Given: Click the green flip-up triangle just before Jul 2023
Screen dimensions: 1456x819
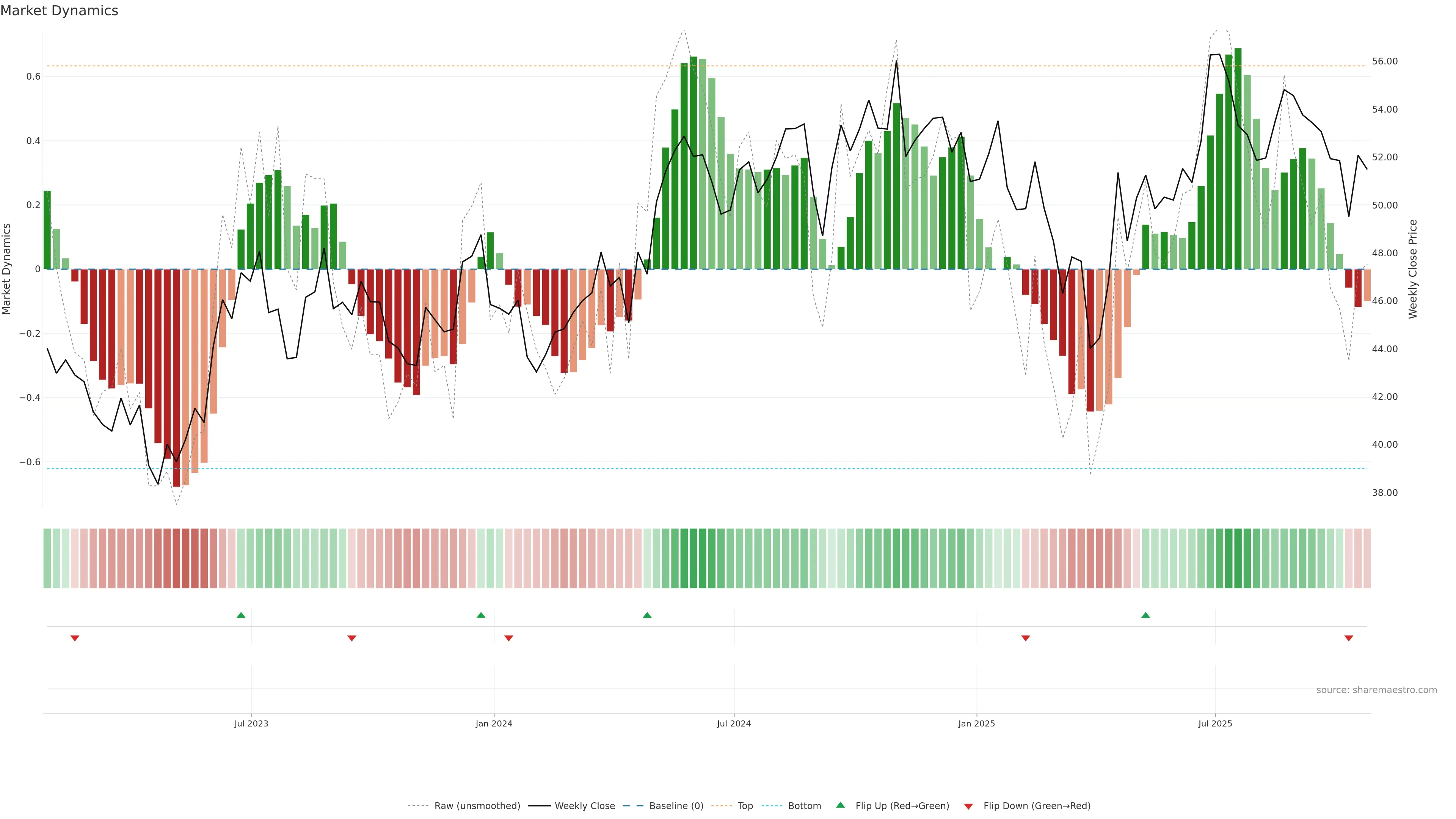Looking at the screenshot, I should click(241, 615).
